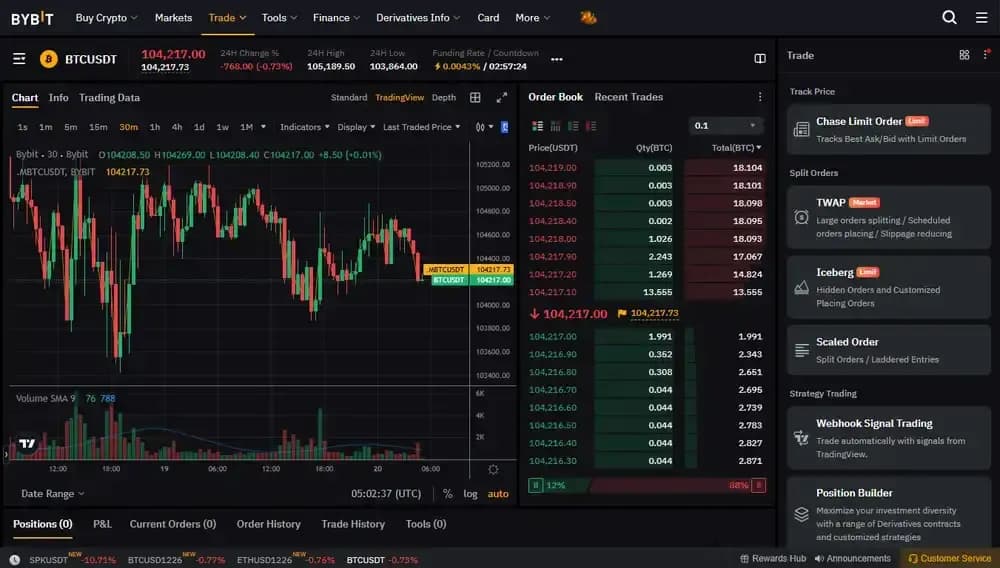Toggle the percent scale on the chart
Image resolution: width=1000 pixels, height=568 pixels.
[x=448, y=494]
